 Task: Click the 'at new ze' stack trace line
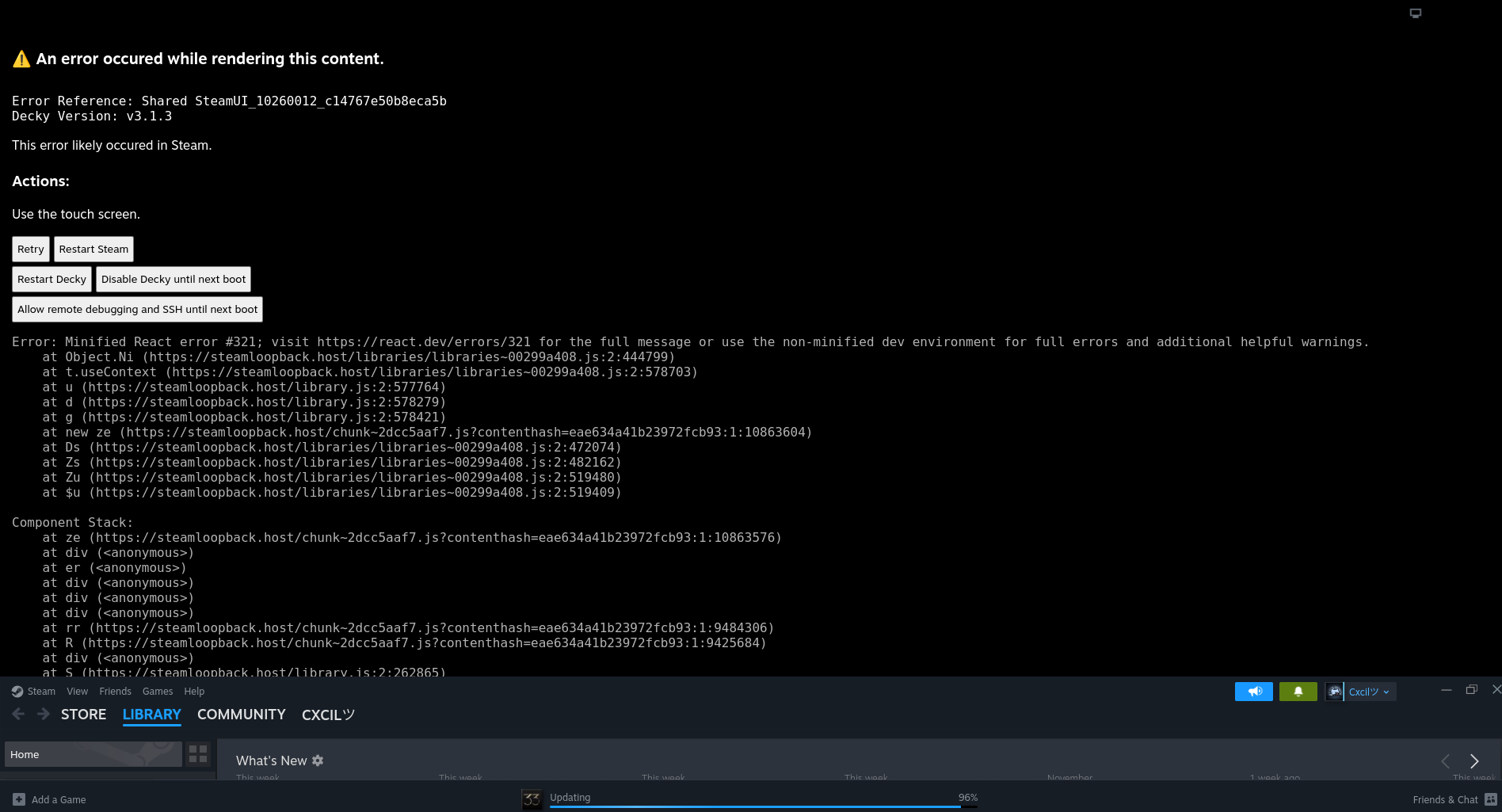(427, 432)
